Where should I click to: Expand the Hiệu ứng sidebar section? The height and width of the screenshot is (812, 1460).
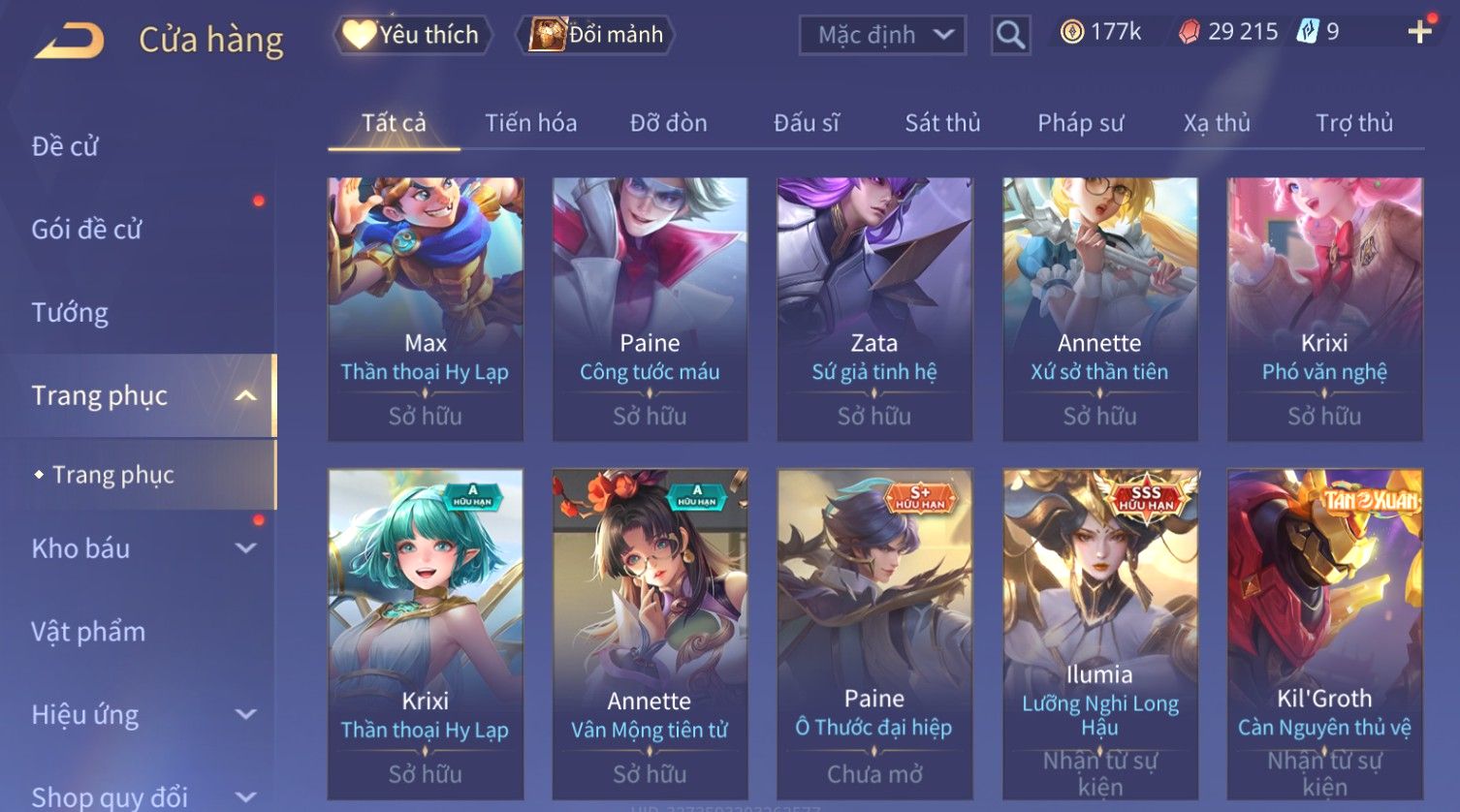pos(246,715)
